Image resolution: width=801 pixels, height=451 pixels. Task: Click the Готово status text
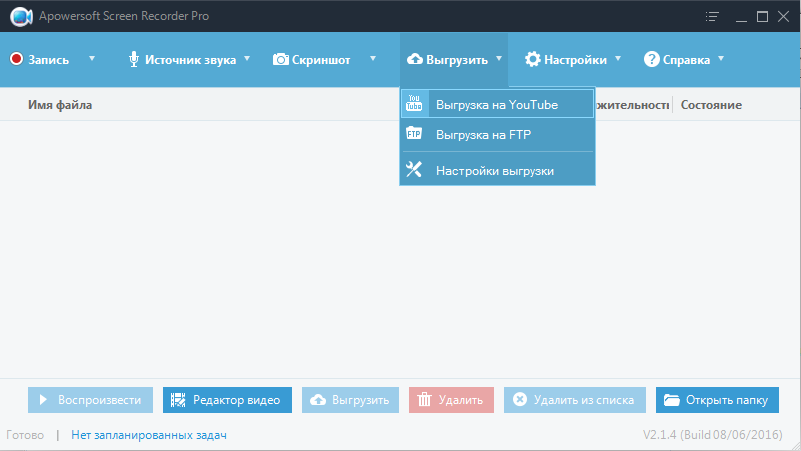(x=25, y=435)
